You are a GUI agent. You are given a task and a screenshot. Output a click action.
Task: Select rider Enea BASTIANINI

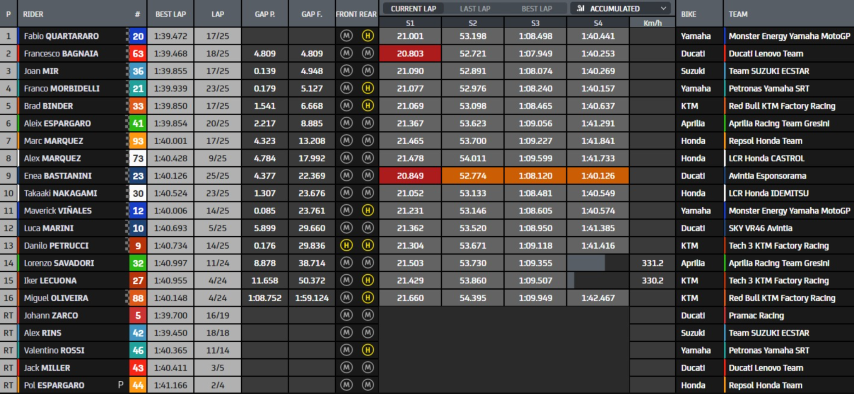click(57, 175)
